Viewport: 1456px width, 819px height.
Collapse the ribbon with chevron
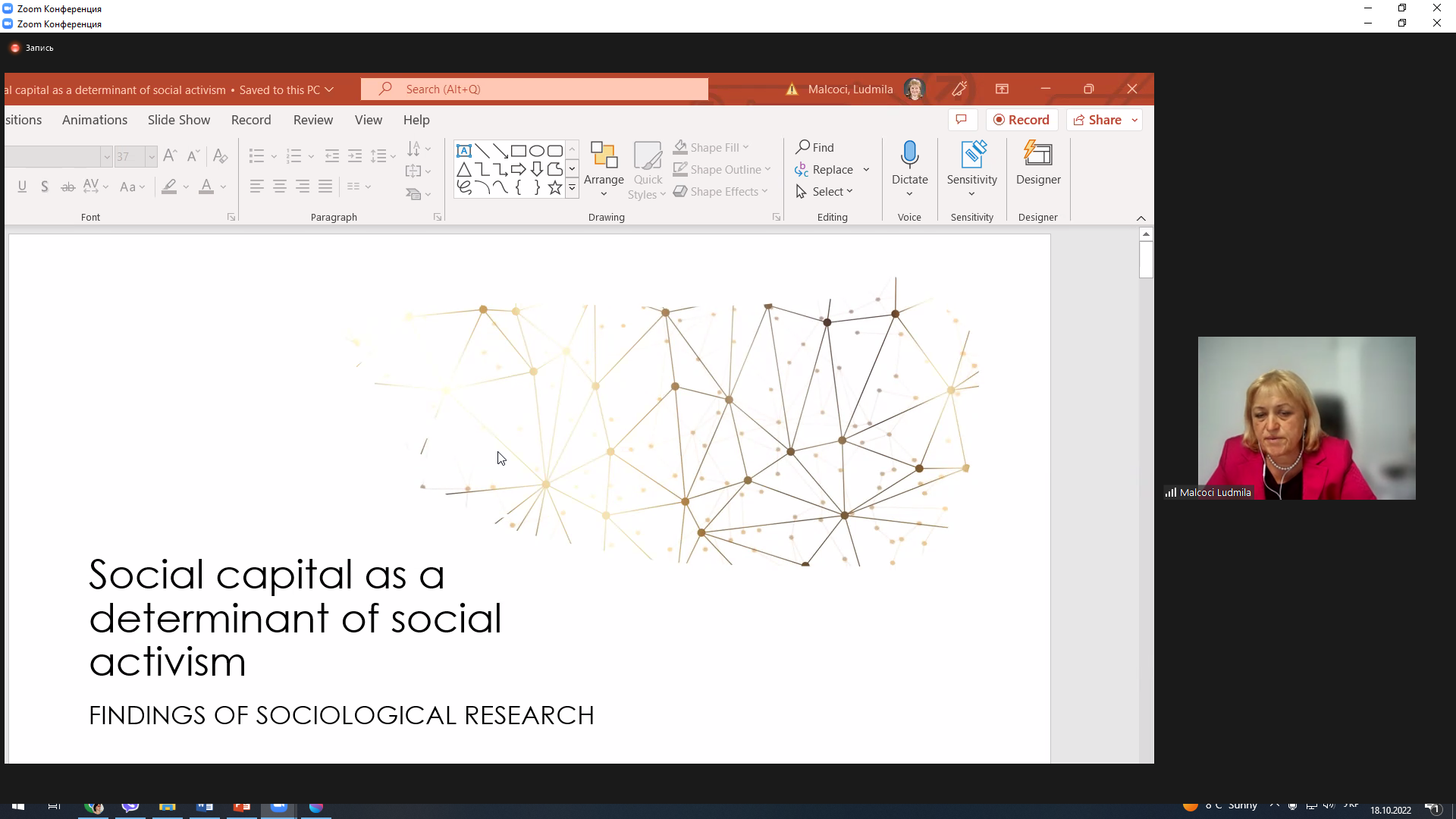click(x=1141, y=218)
